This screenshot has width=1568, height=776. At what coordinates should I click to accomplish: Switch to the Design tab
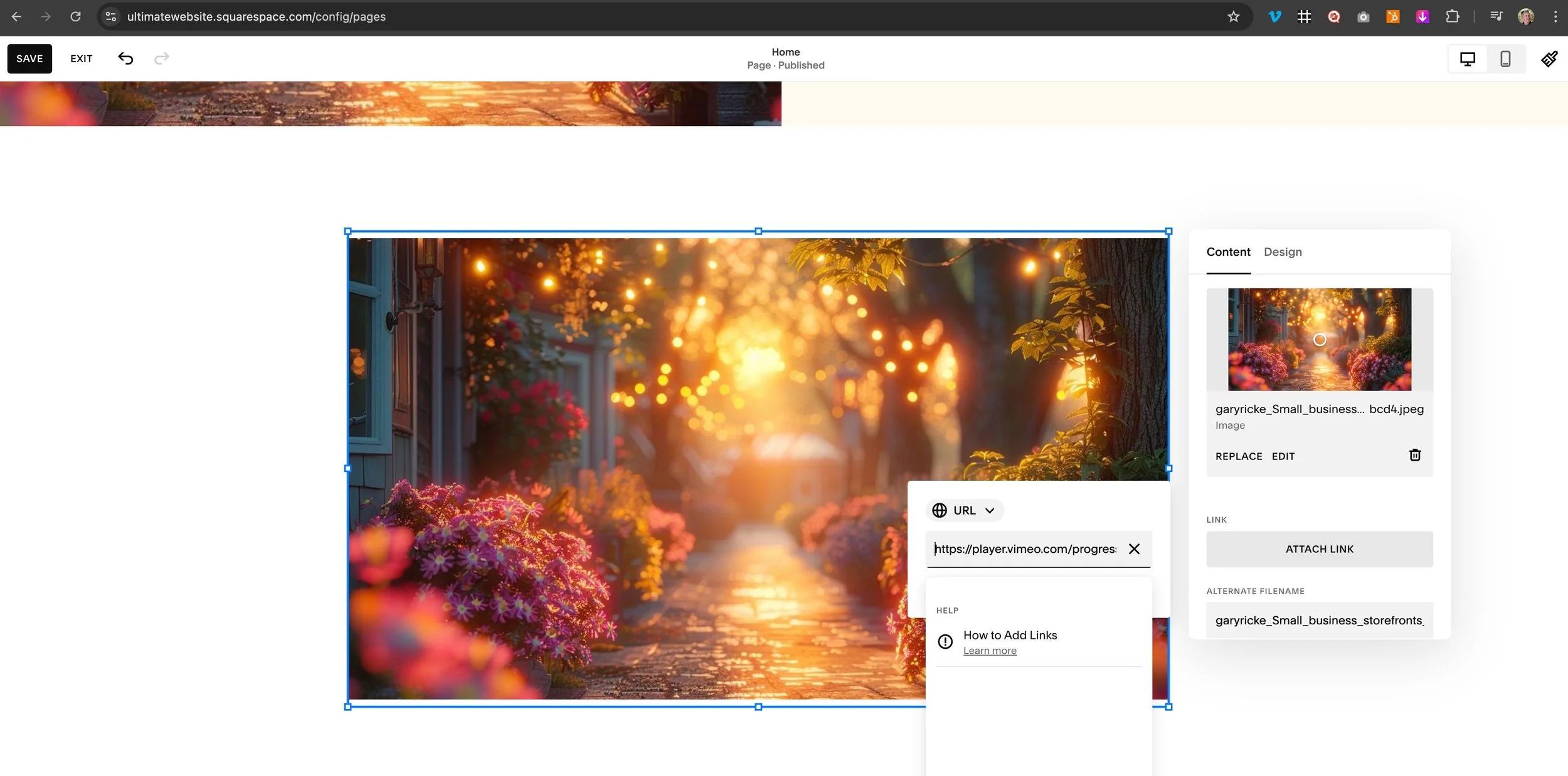coord(1283,252)
